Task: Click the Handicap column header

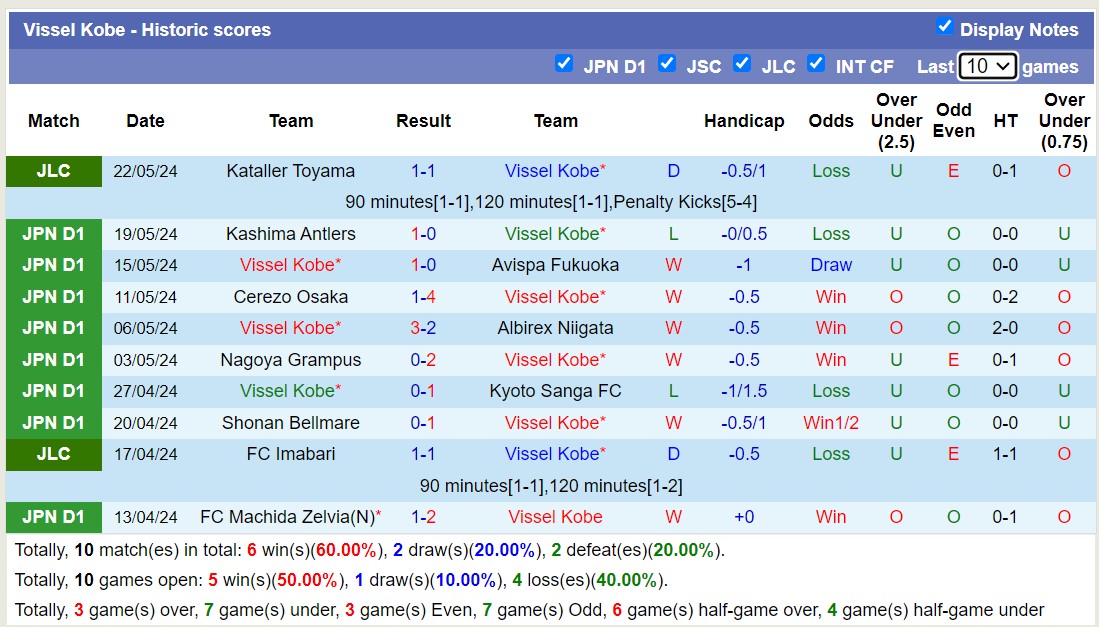Action: 744,121
